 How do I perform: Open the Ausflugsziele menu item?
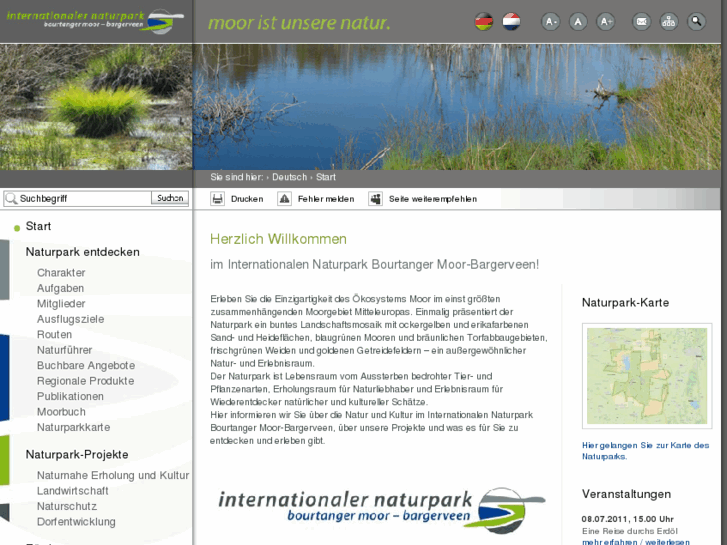[x=70, y=319]
